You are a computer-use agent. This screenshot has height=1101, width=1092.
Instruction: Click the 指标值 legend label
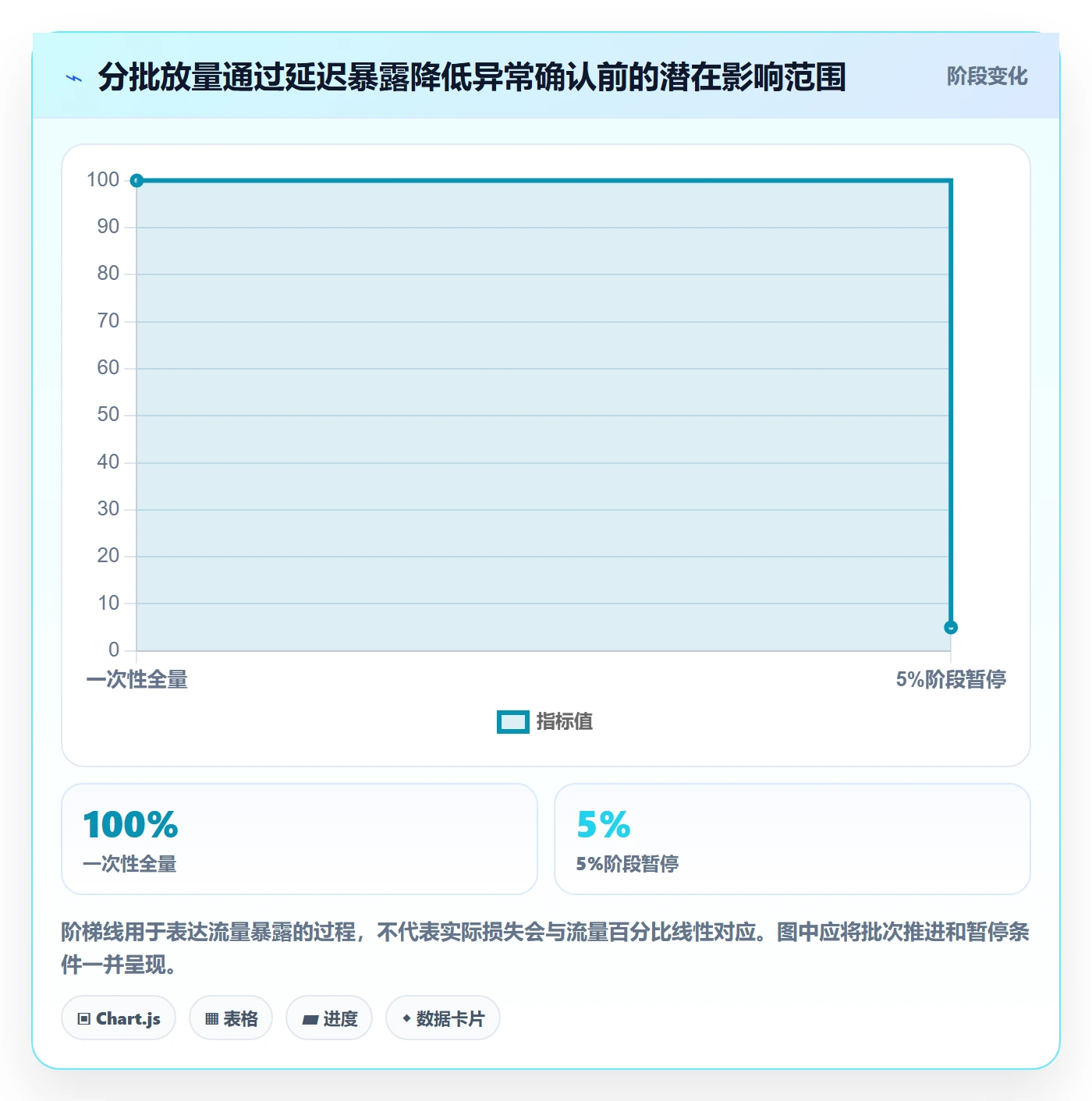565,722
